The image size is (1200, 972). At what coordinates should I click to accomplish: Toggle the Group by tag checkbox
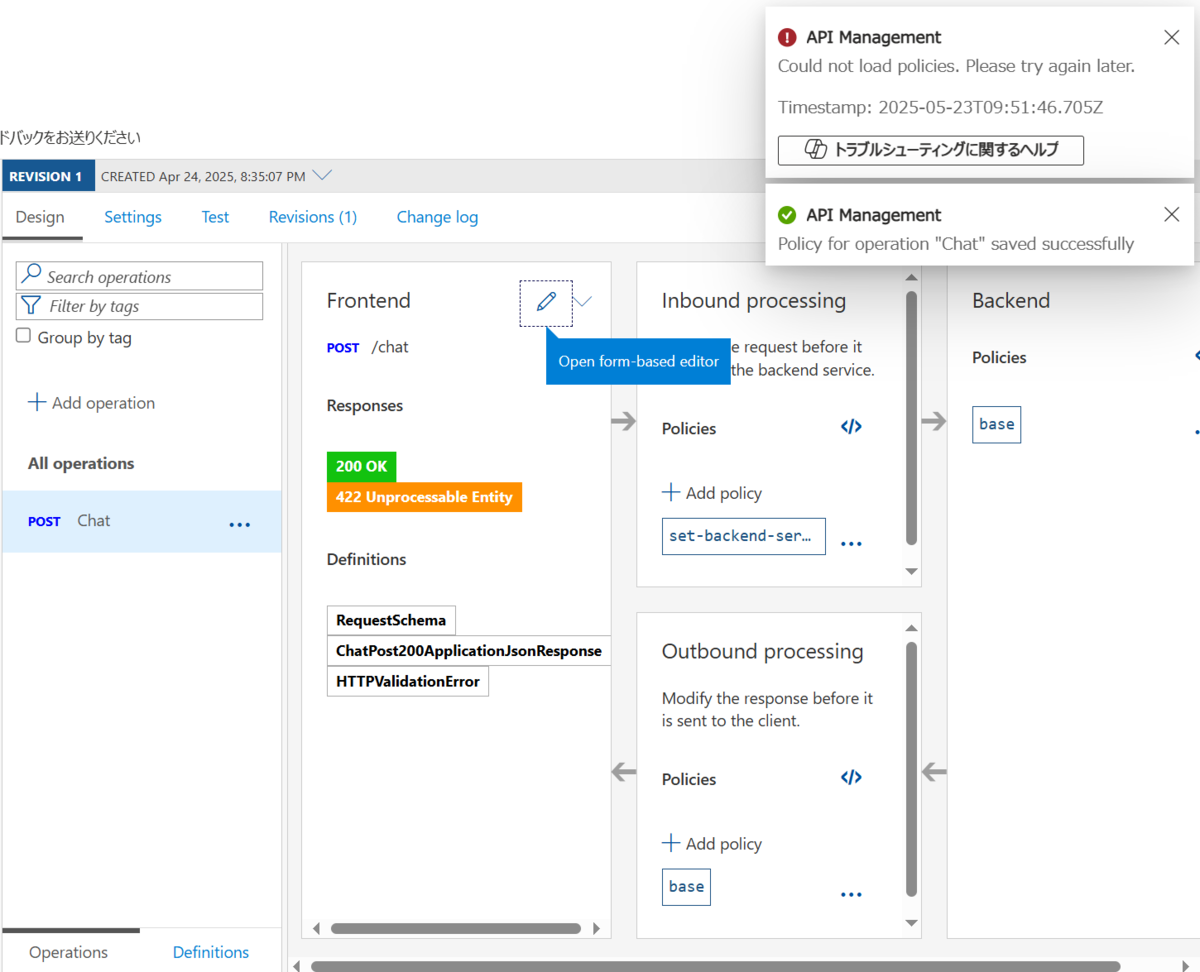pyautogui.click(x=24, y=336)
